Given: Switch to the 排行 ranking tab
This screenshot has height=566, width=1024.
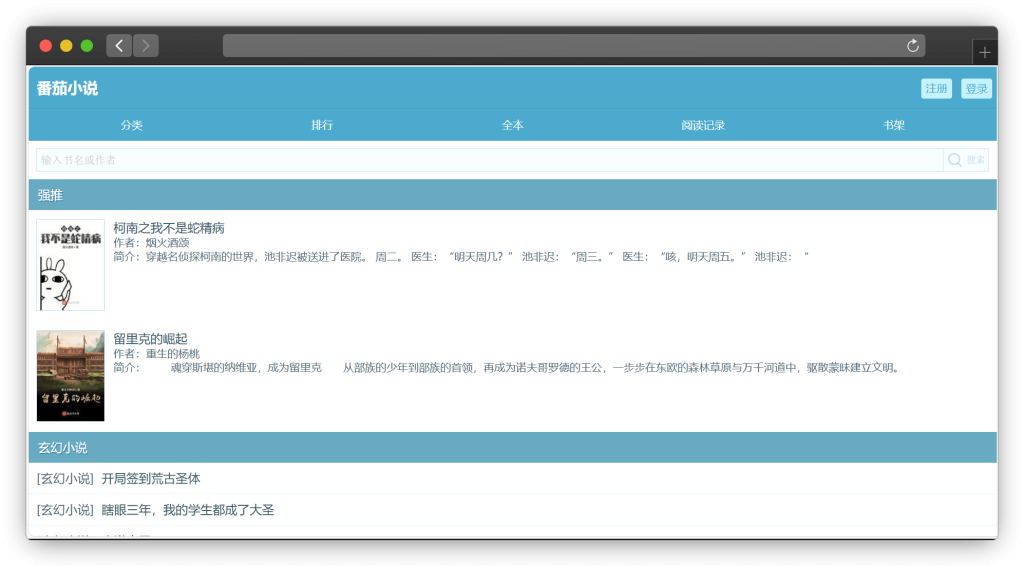Looking at the screenshot, I should tap(322, 125).
